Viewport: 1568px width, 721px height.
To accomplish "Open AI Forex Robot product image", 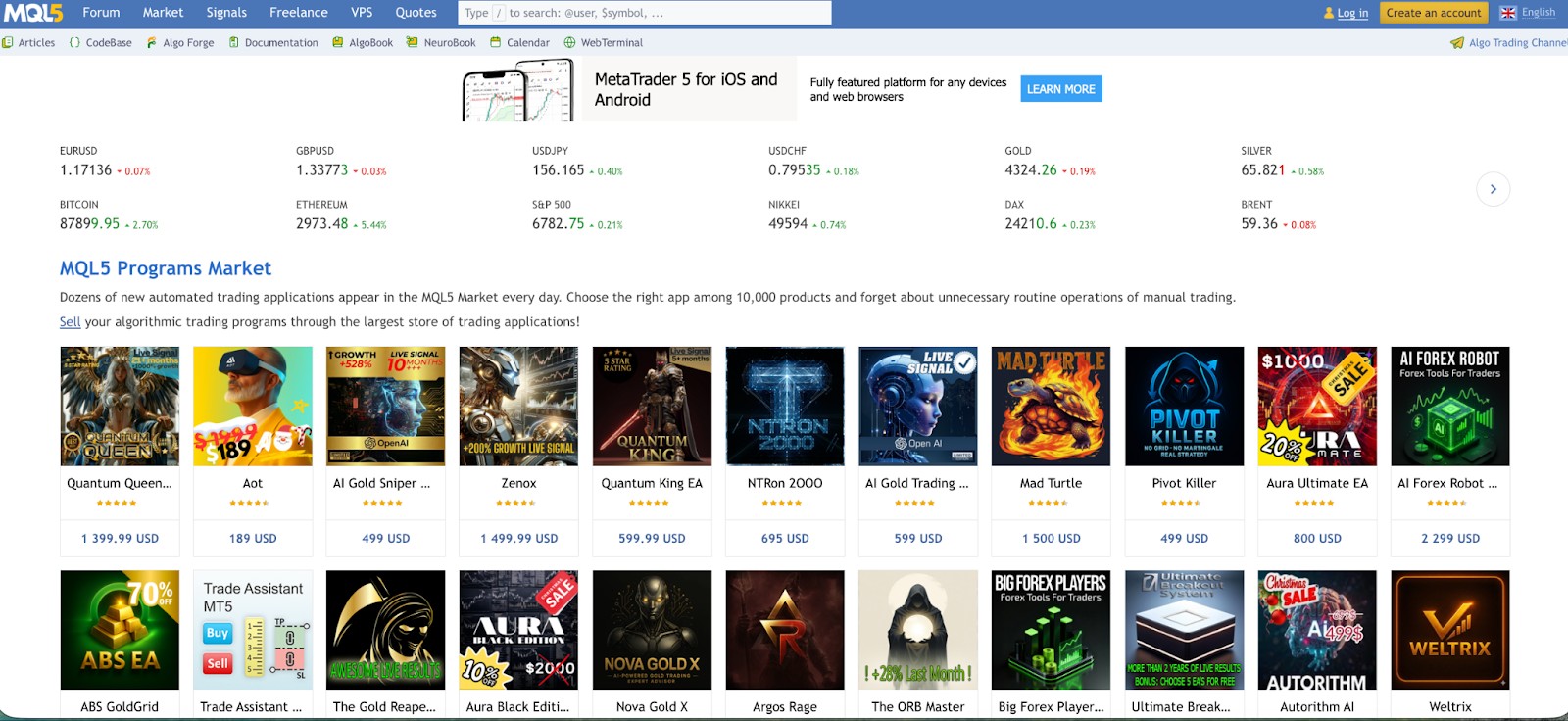I will 1450,406.
